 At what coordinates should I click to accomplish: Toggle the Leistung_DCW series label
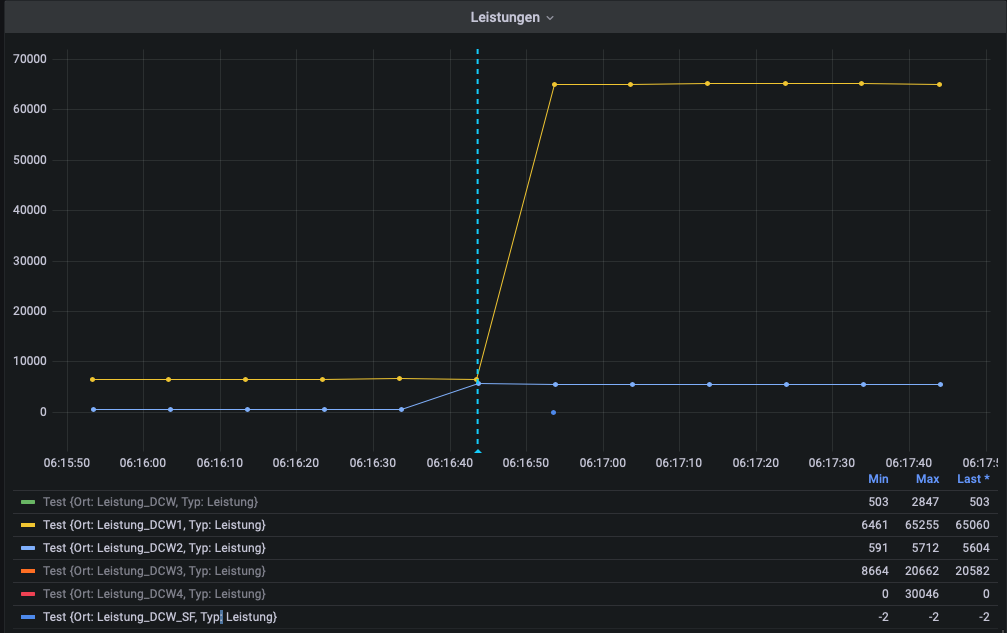pyautogui.click(x=150, y=502)
